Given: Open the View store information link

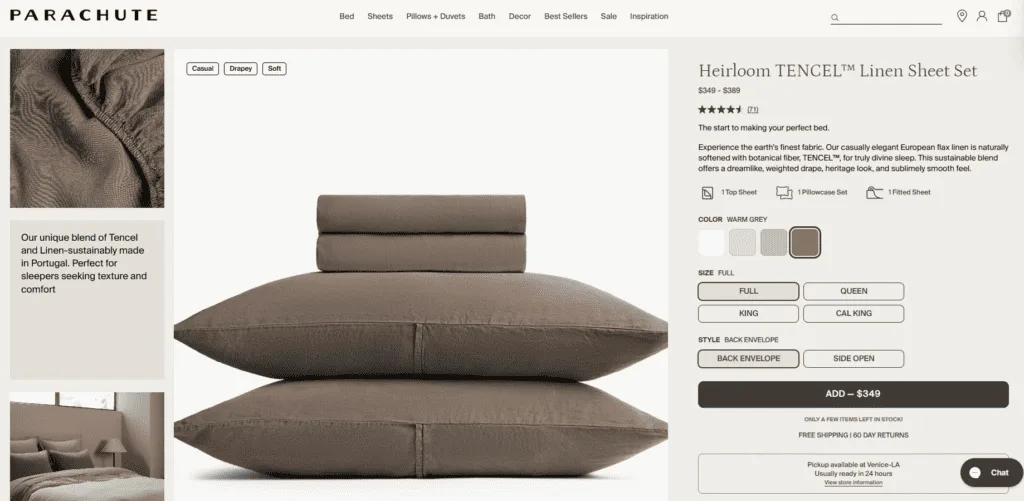Looking at the screenshot, I should click(853, 483).
